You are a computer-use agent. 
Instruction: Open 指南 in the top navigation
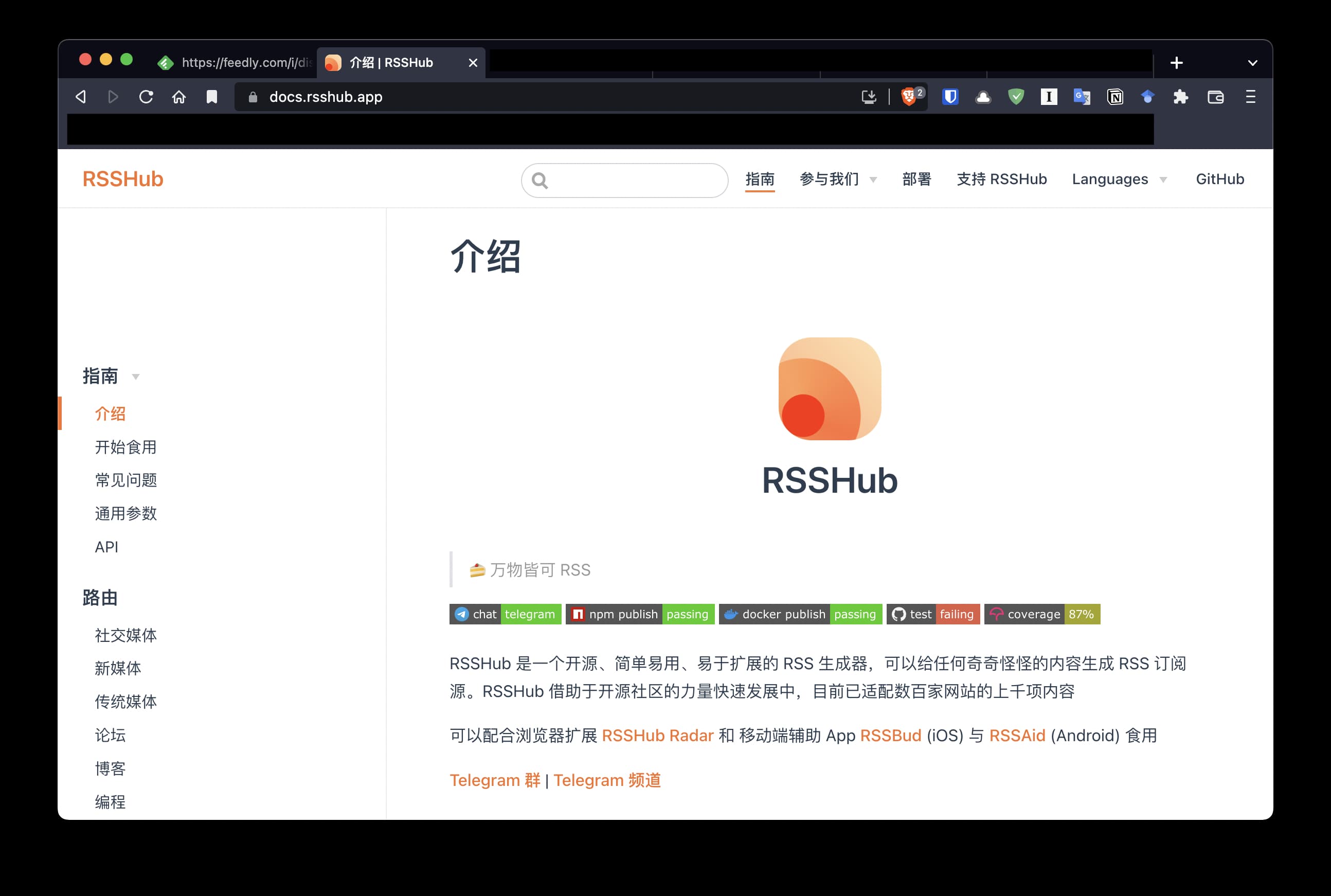(760, 180)
